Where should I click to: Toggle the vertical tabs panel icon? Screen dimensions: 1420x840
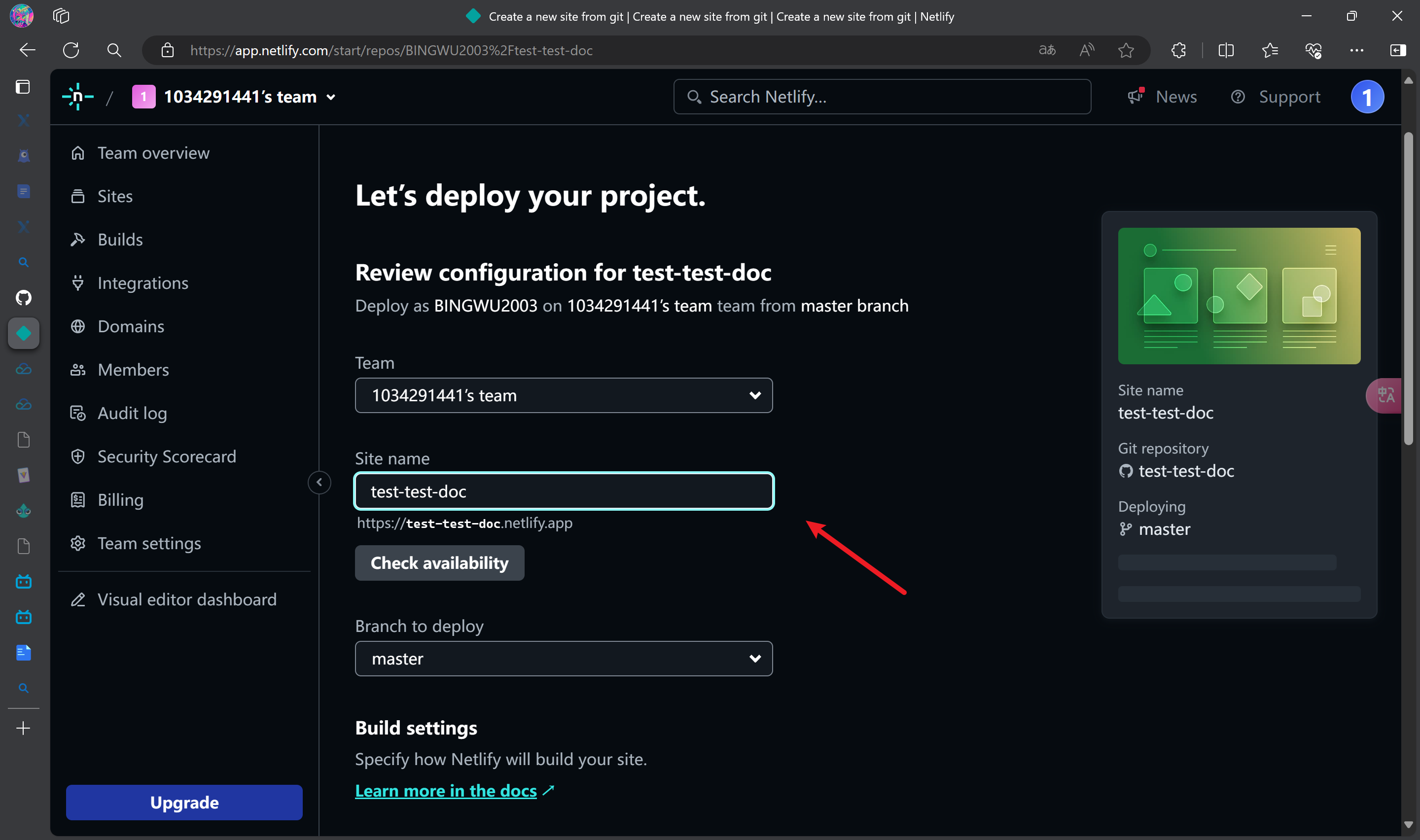coord(23,87)
